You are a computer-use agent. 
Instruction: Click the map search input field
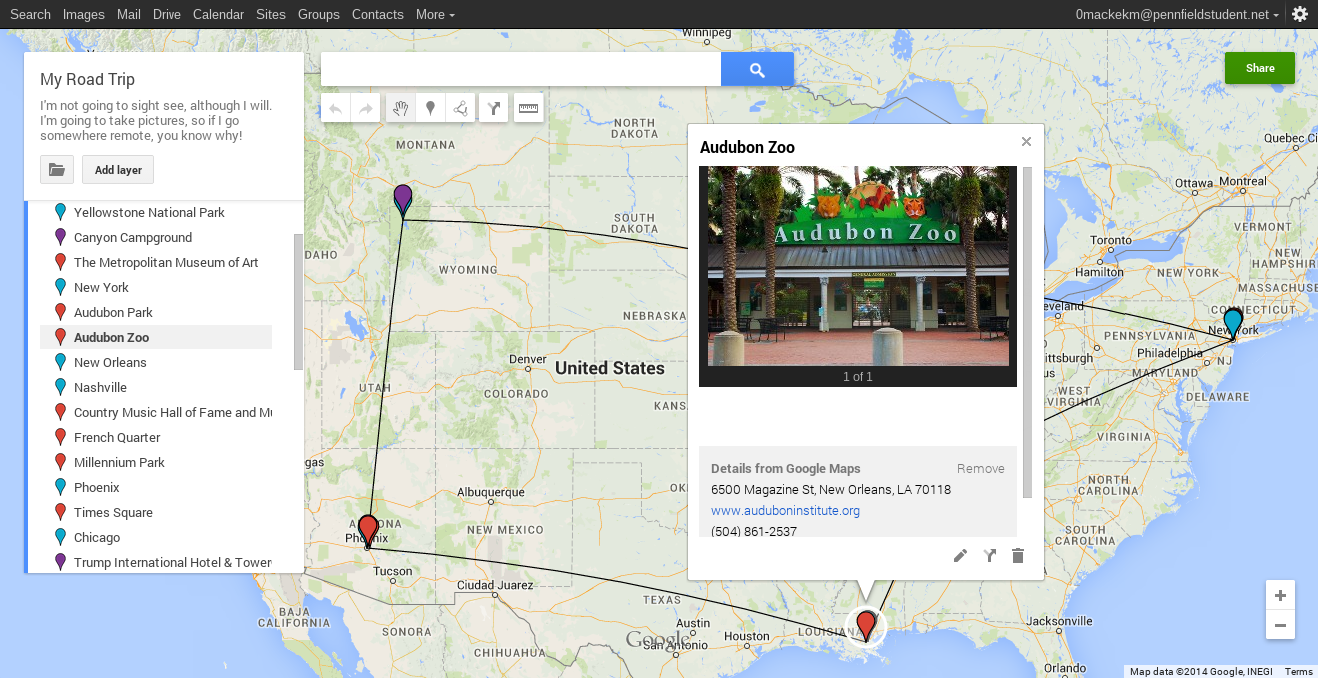pos(521,69)
